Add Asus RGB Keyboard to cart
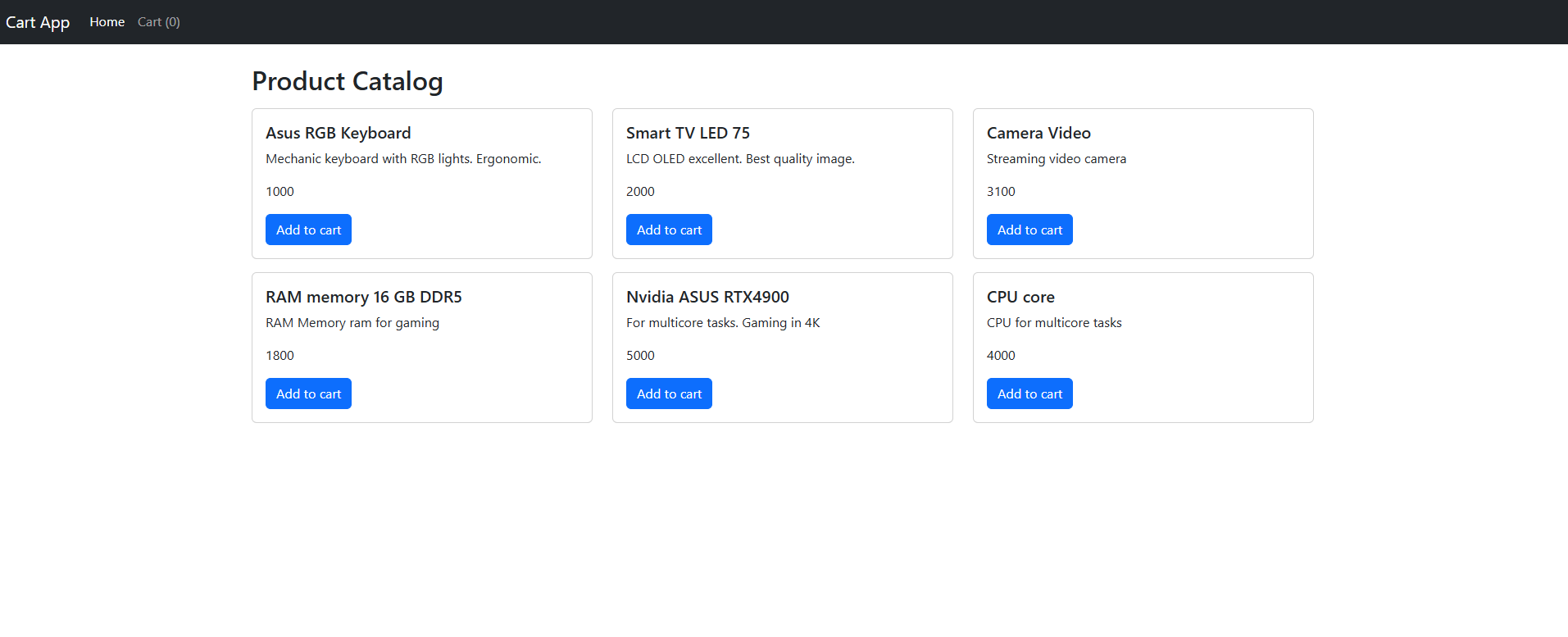 308,230
